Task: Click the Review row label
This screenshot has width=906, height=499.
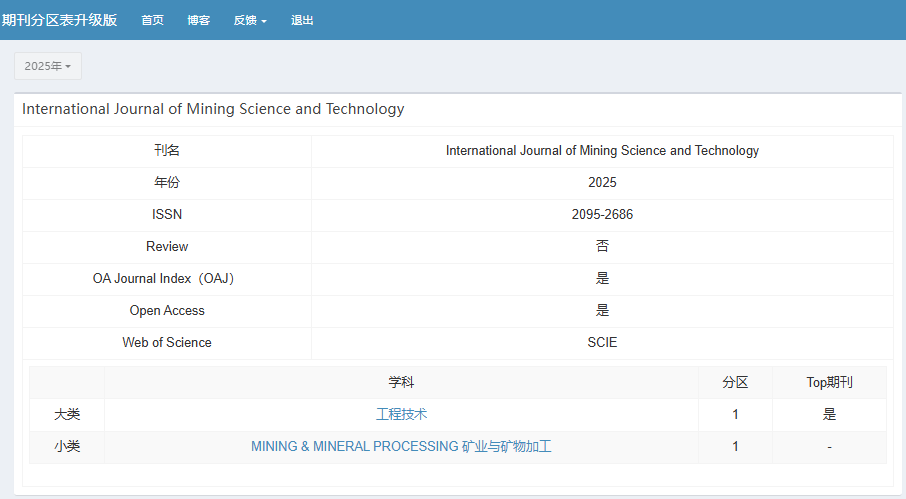Action: (167, 247)
